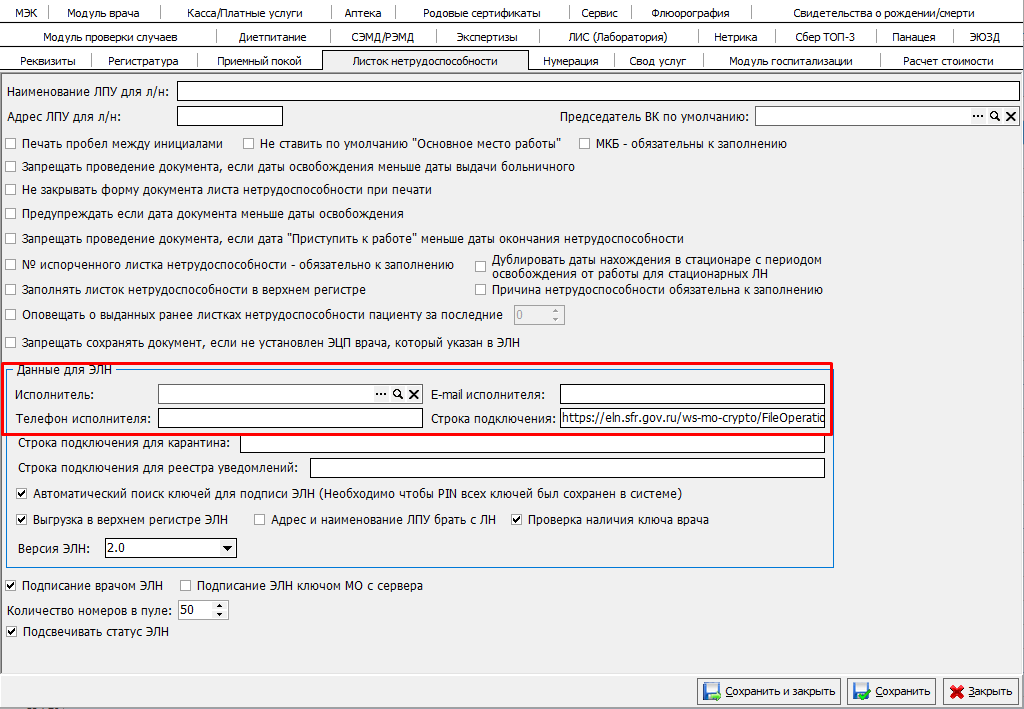Open Председатель ВК selection via ellipsis icon

[978, 117]
